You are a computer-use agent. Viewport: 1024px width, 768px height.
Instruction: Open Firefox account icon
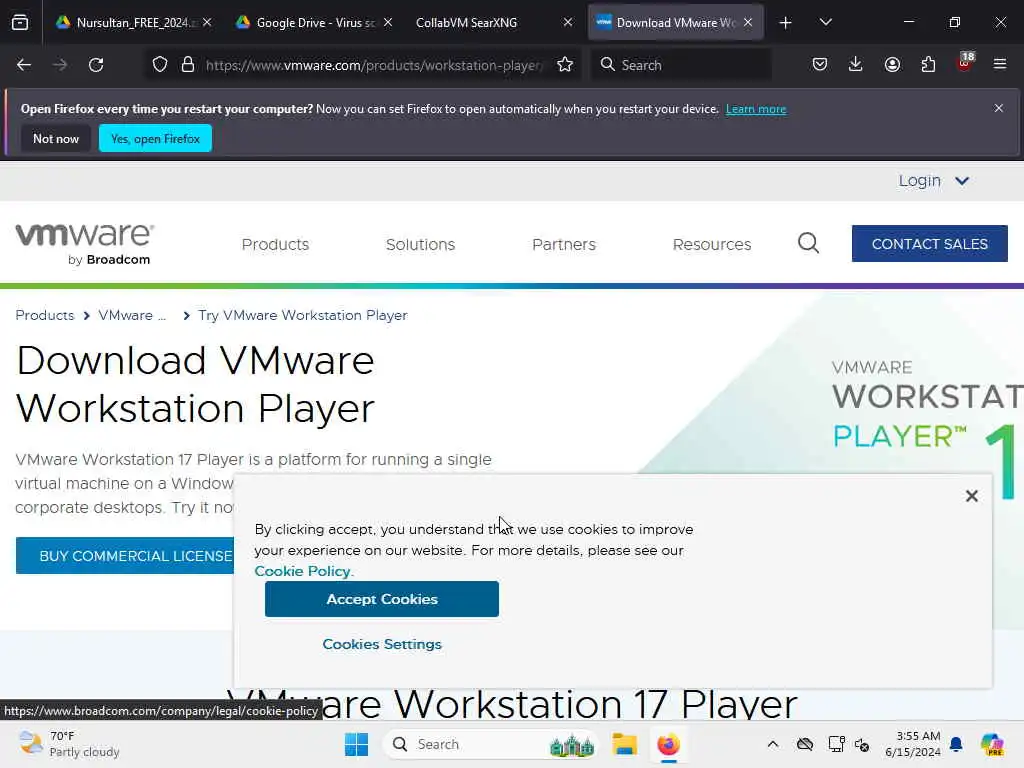[892, 65]
